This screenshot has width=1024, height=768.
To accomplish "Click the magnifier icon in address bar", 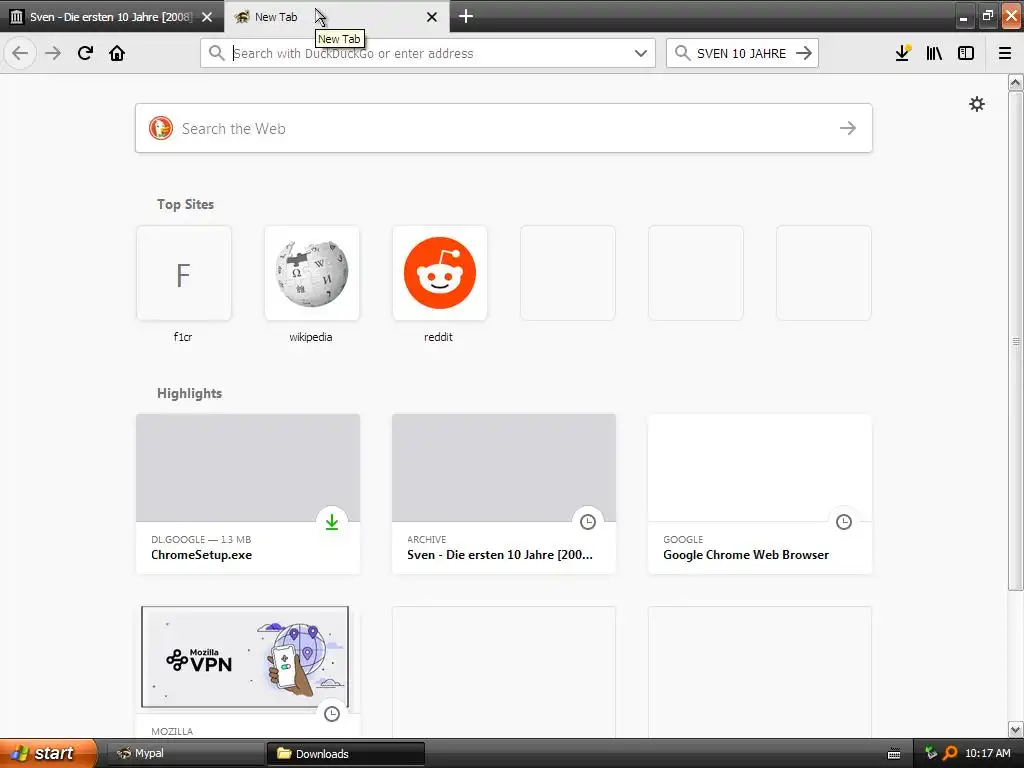I will 216,53.
